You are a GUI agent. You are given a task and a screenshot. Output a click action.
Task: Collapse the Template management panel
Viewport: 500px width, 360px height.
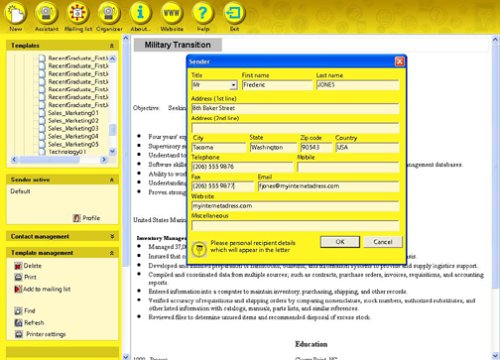pyautogui.click(x=112, y=253)
